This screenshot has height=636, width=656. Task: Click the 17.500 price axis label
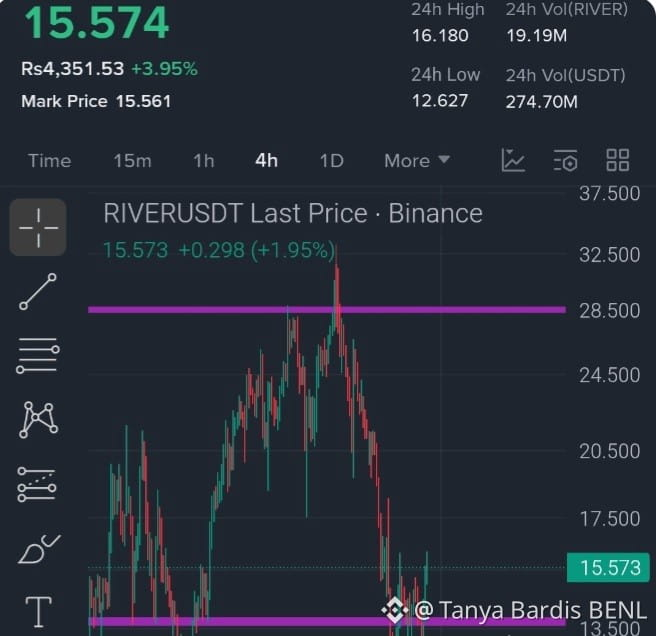pos(609,519)
